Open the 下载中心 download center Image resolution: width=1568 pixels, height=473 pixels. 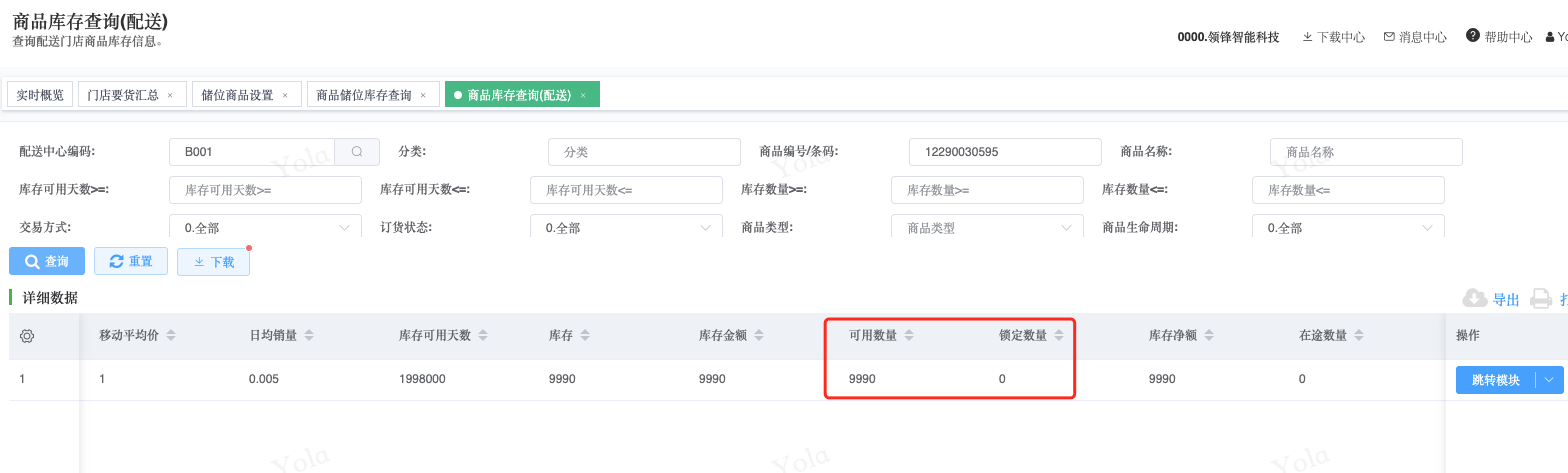(1333, 37)
